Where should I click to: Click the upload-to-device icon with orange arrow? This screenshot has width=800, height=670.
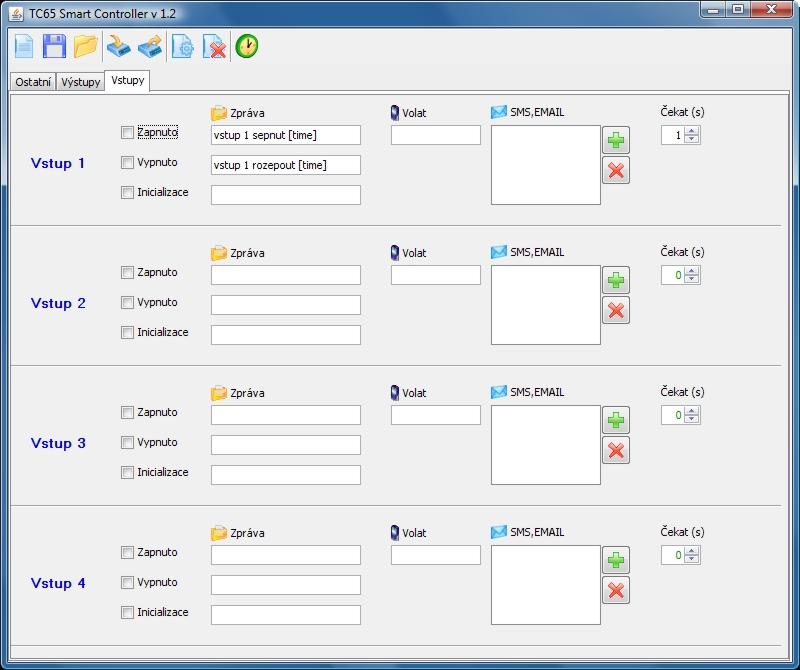150,46
